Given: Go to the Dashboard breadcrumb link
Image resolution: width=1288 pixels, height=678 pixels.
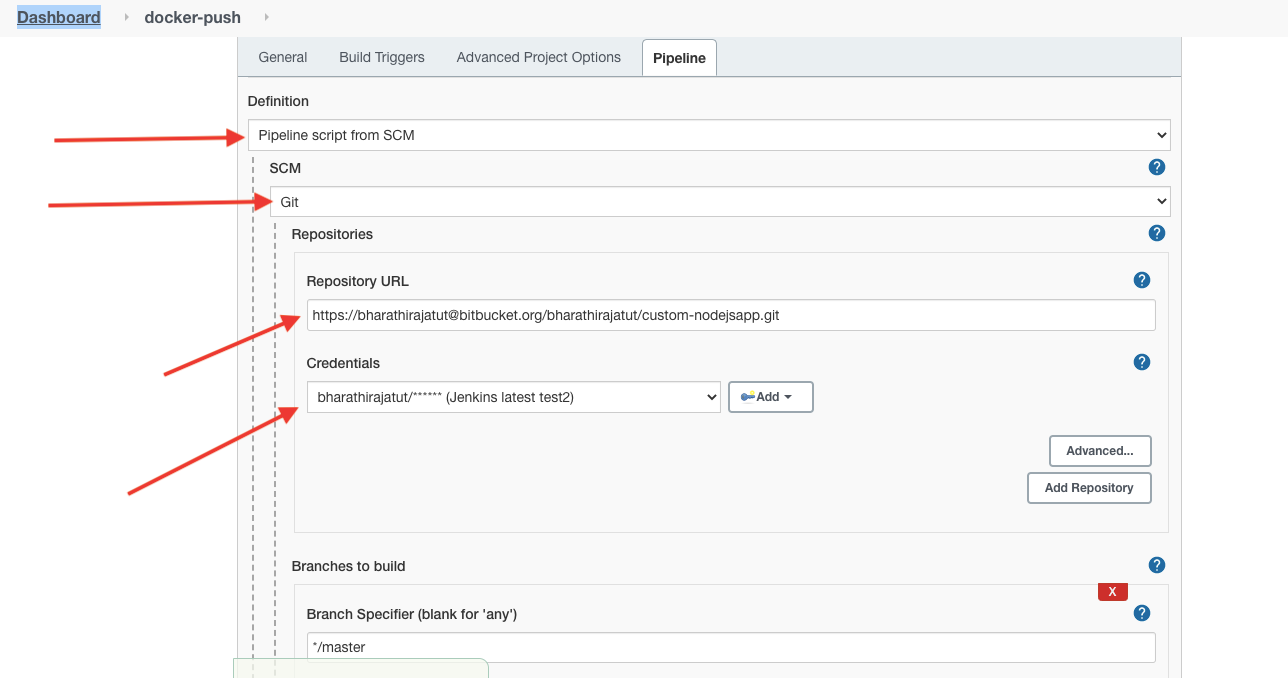Looking at the screenshot, I should coord(59,17).
